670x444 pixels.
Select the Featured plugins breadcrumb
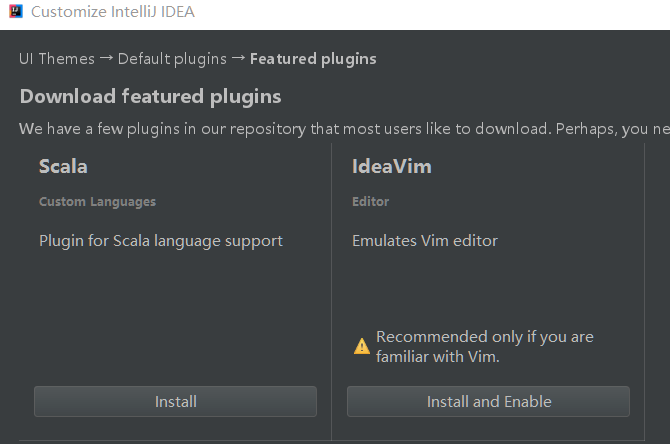click(313, 59)
